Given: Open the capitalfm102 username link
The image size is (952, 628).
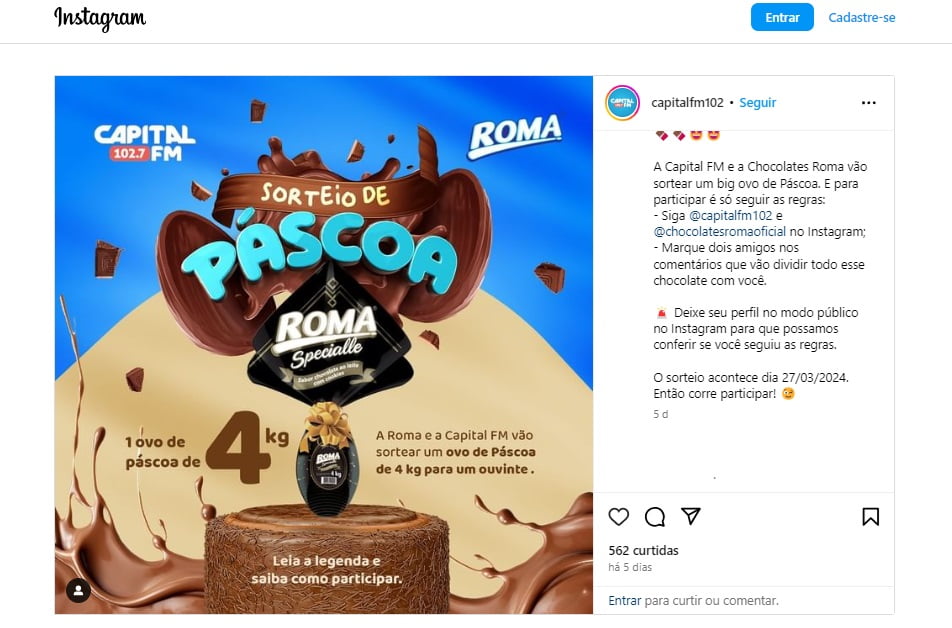Looking at the screenshot, I should 687,103.
